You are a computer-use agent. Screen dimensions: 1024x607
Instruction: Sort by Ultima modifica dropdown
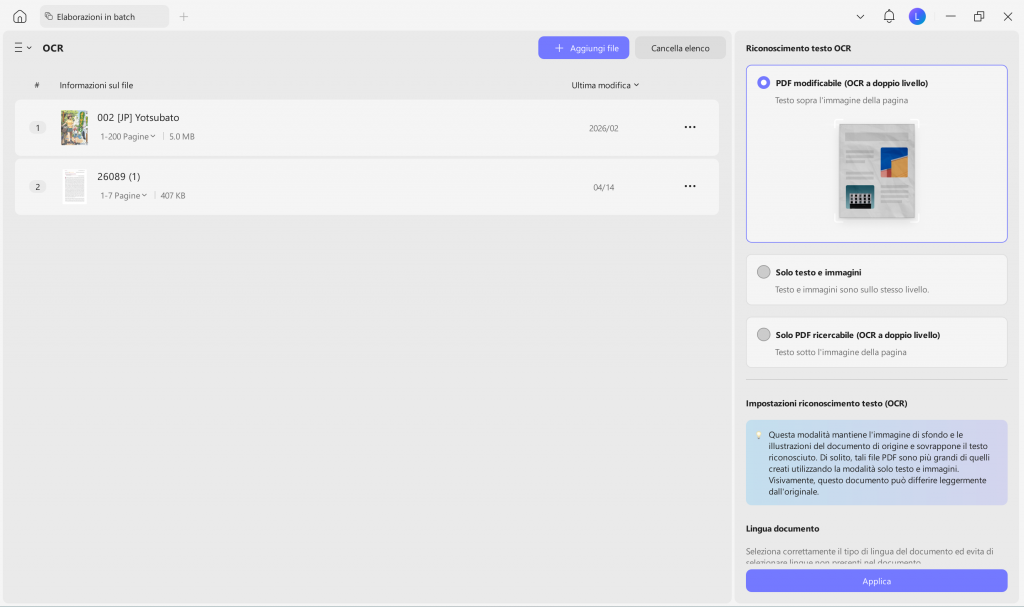tap(605, 85)
